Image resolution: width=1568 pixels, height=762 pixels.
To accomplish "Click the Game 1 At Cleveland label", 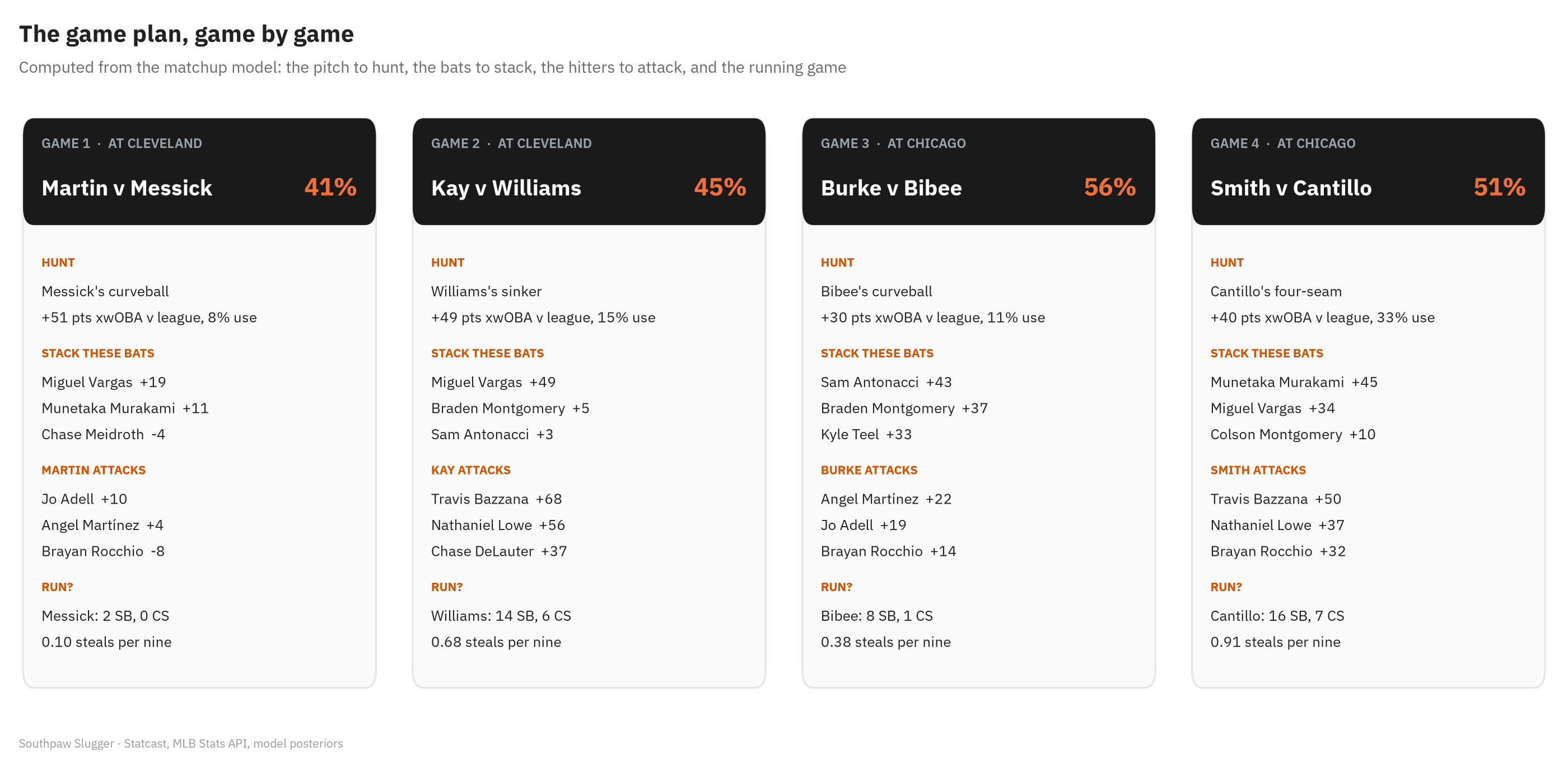I will pos(122,143).
